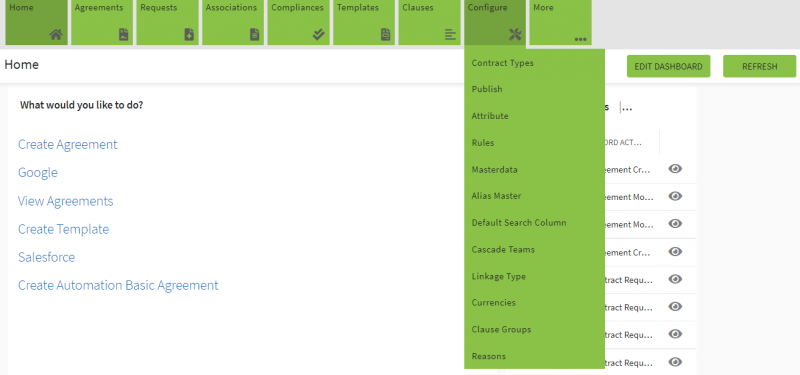This screenshot has height=375, width=800.
Task: Click the Configure text label on its tile
Action: 488,8
